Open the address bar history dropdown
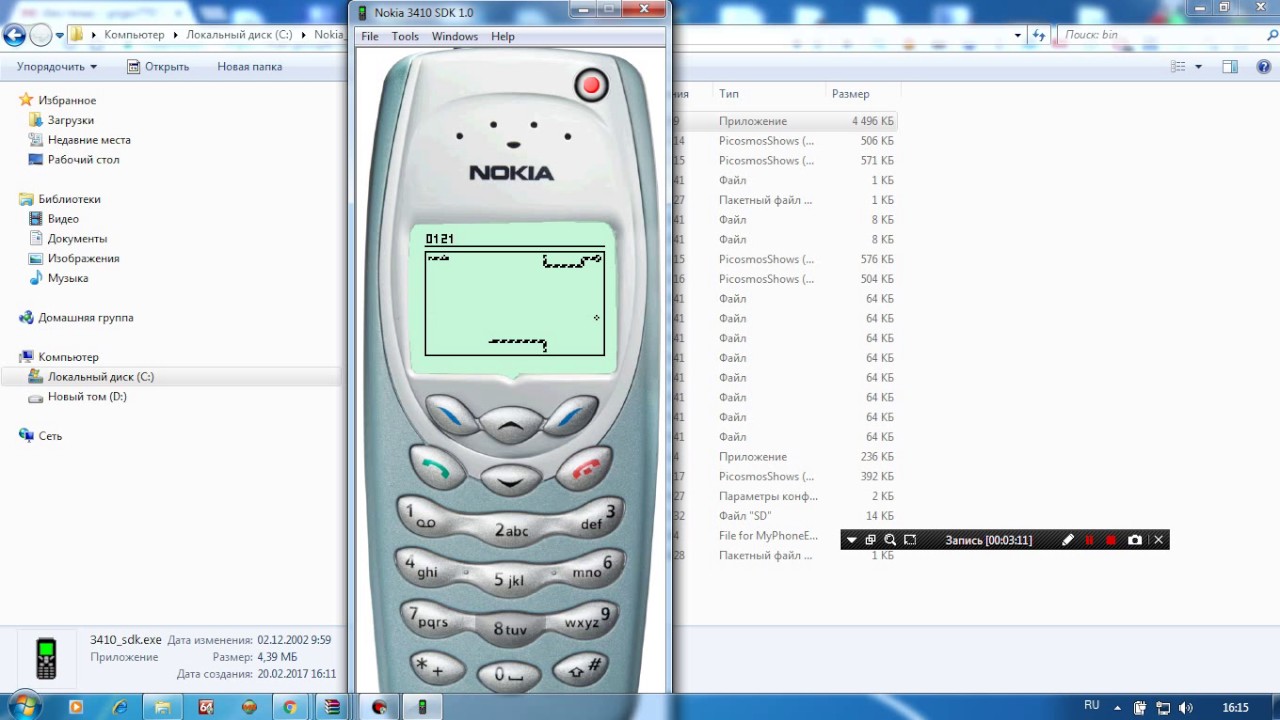The image size is (1280, 720). (x=1018, y=35)
